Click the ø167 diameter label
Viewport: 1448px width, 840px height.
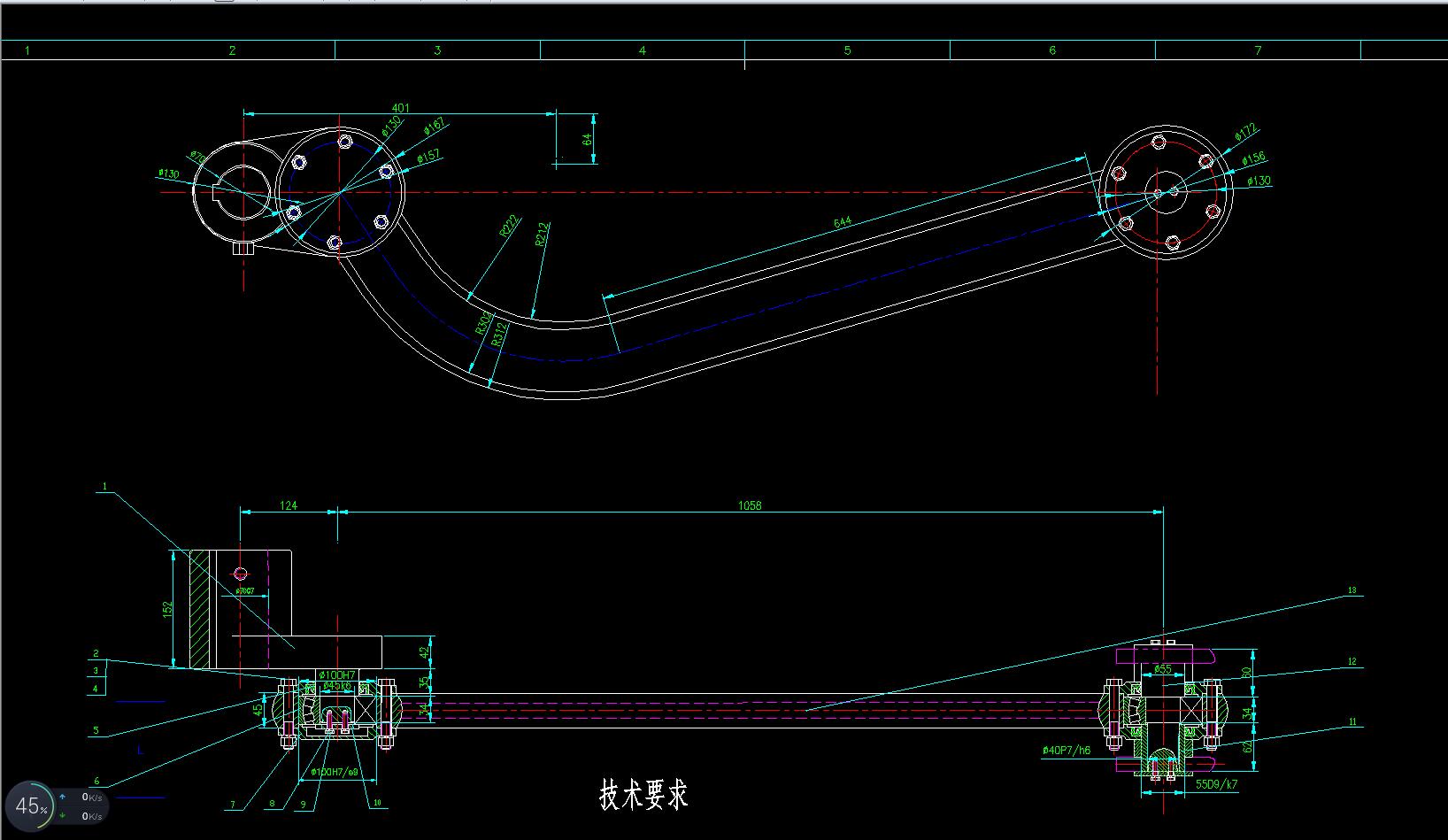click(x=434, y=127)
